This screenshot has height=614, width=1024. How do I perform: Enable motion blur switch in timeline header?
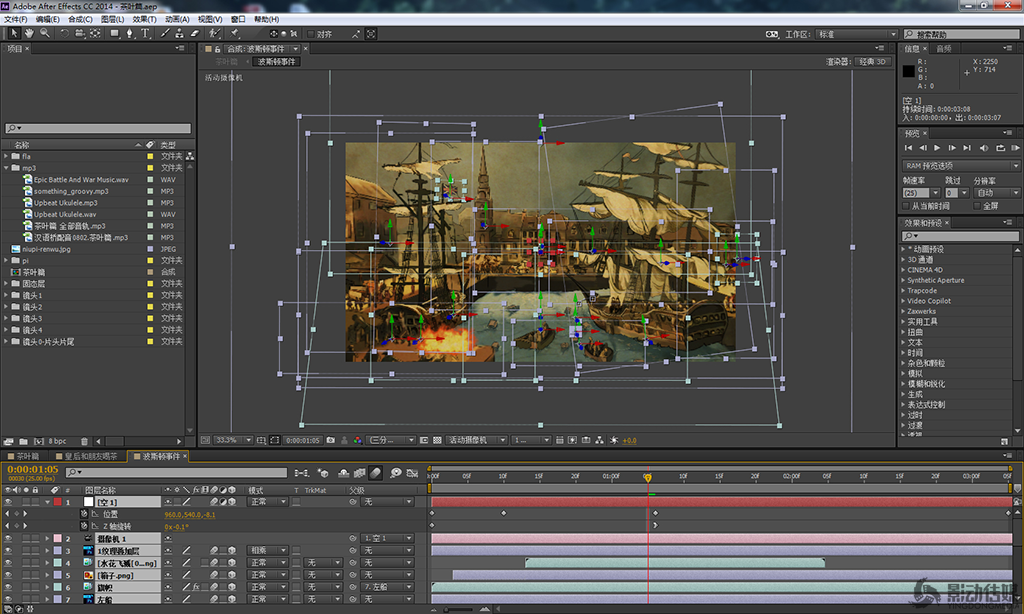[376, 472]
